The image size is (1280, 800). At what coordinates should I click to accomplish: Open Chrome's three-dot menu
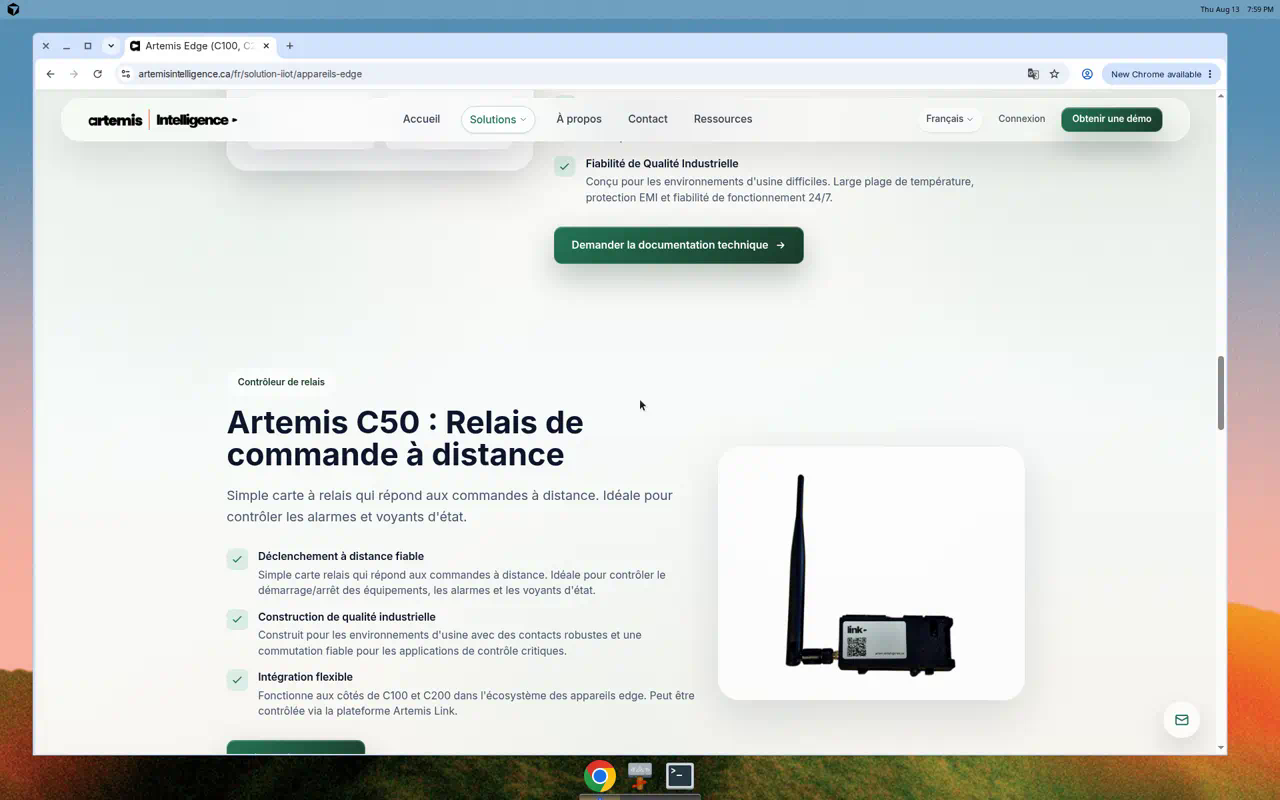coord(1210,74)
